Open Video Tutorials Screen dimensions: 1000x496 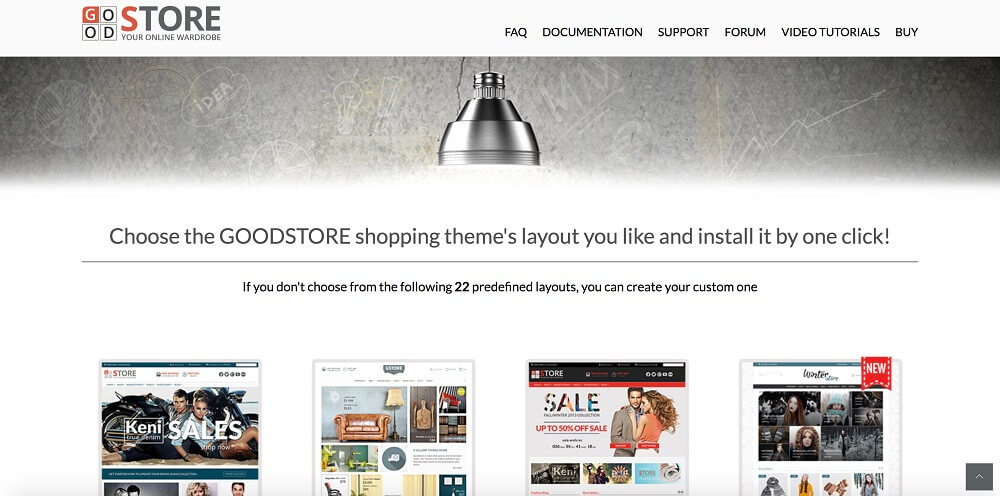(830, 32)
